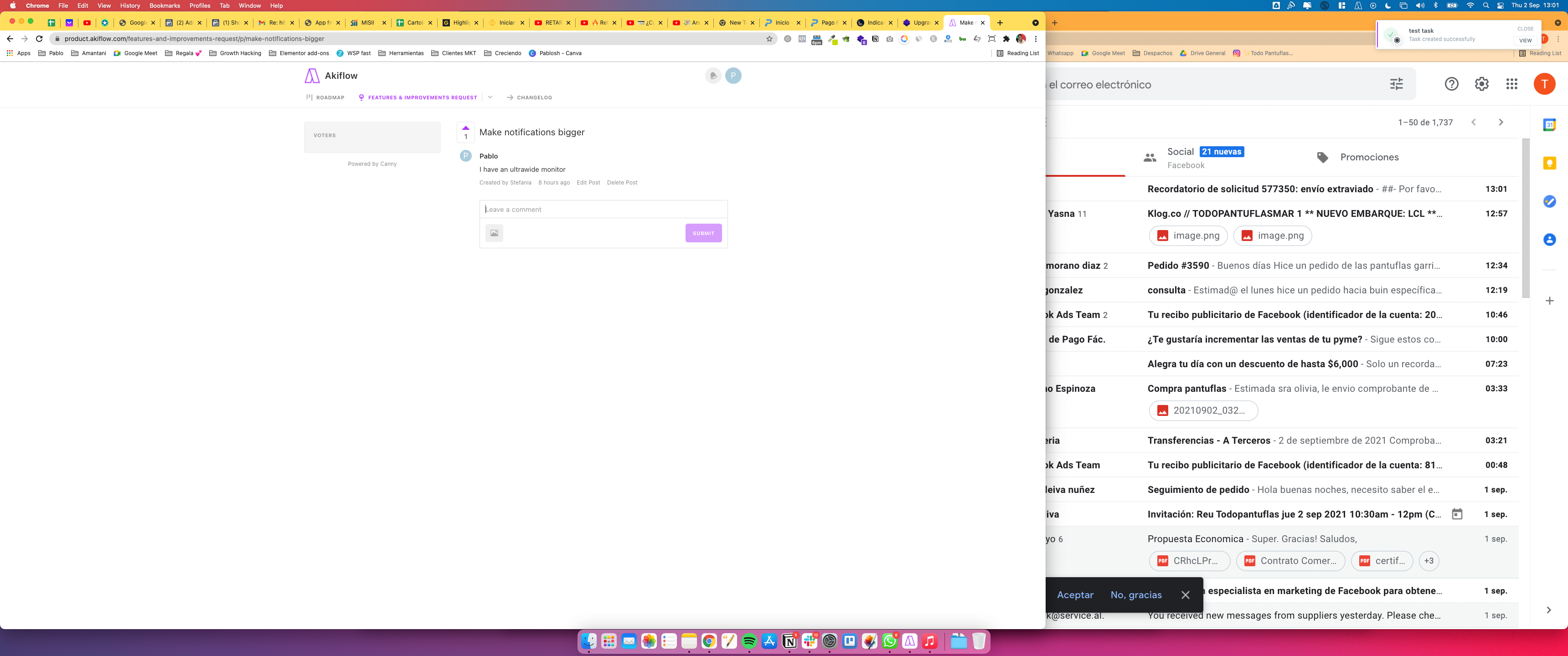The width and height of the screenshot is (1568, 656).
Task: Switch to Gmail Promociones tab
Action: (1357, 157)
